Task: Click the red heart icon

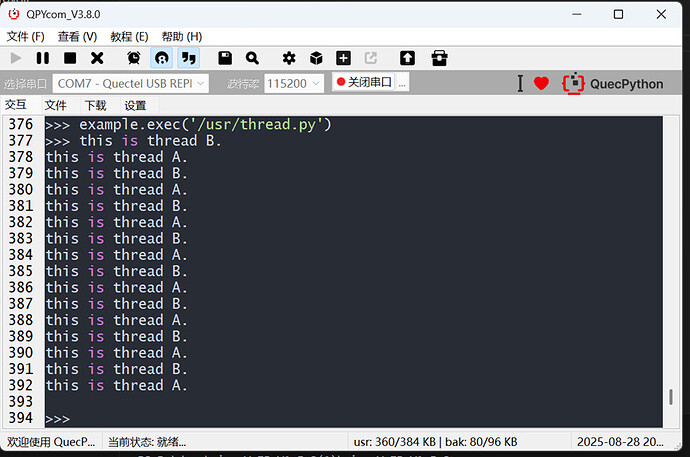Action: [x=541, y=84]
